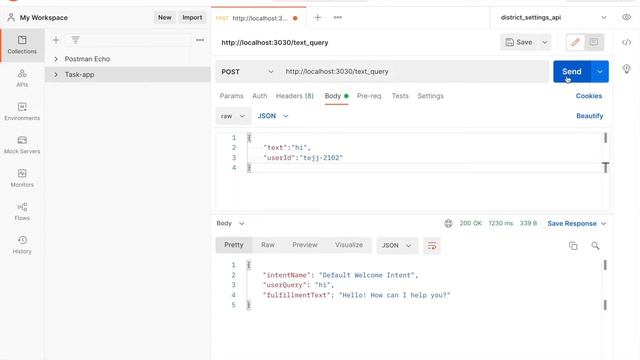Open the Flows sidebar panel
Screen dimensions: 640x360
click(22, 211)
